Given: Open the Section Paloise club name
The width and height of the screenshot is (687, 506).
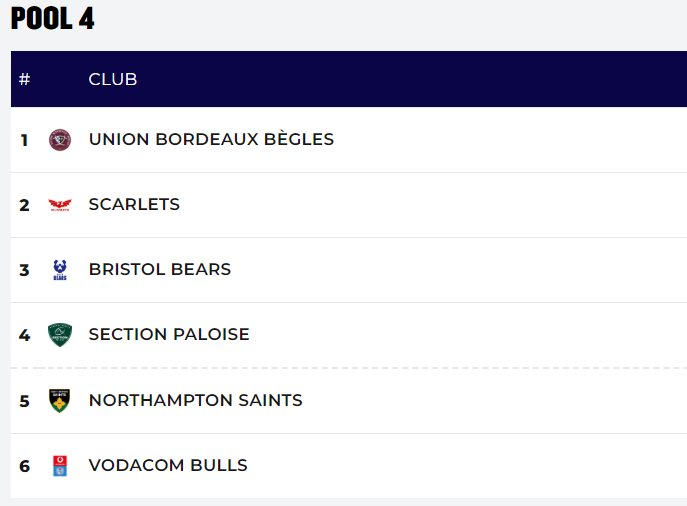Looking at the screenshot, I should (x=169, y=335).
